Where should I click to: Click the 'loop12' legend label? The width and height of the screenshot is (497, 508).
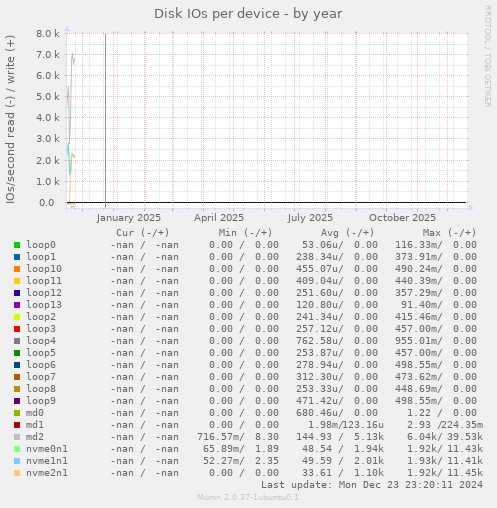[x=44, y=293]
